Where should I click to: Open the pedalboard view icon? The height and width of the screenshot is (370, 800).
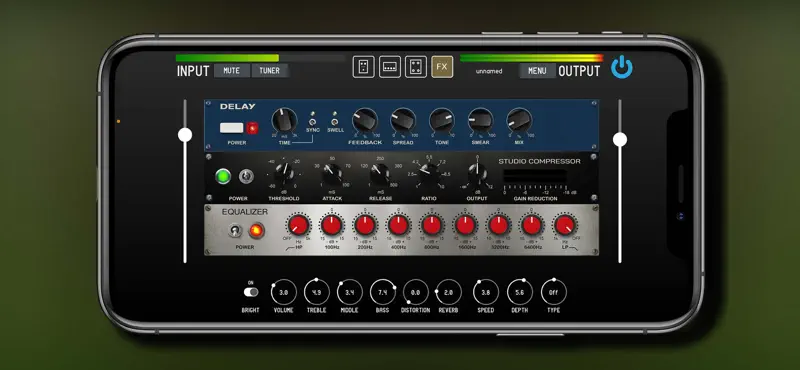point(363,67)
